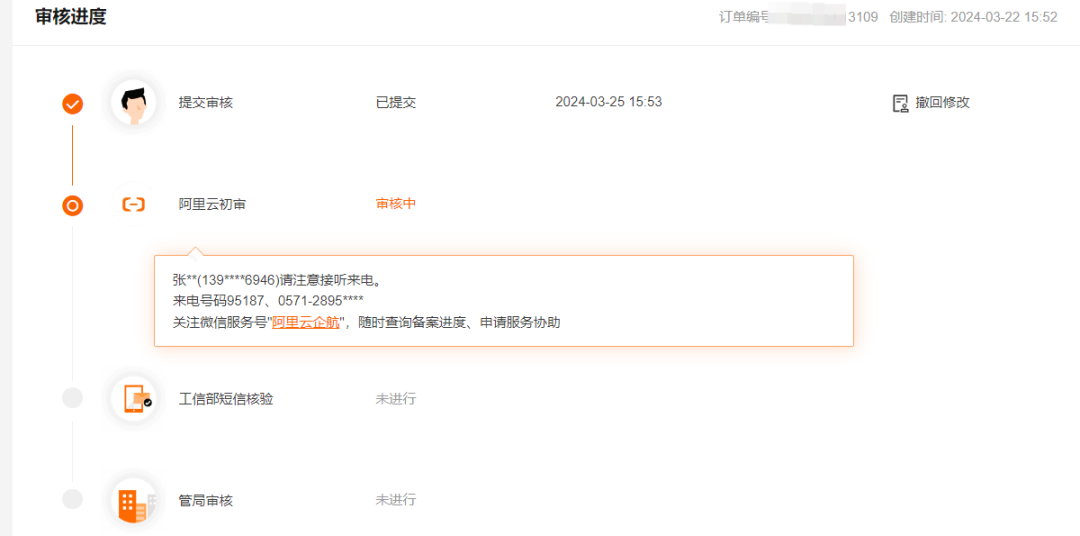
Task: Click the 创建时间 2024-03-22 15:52 text
Action: coord(973,17)
